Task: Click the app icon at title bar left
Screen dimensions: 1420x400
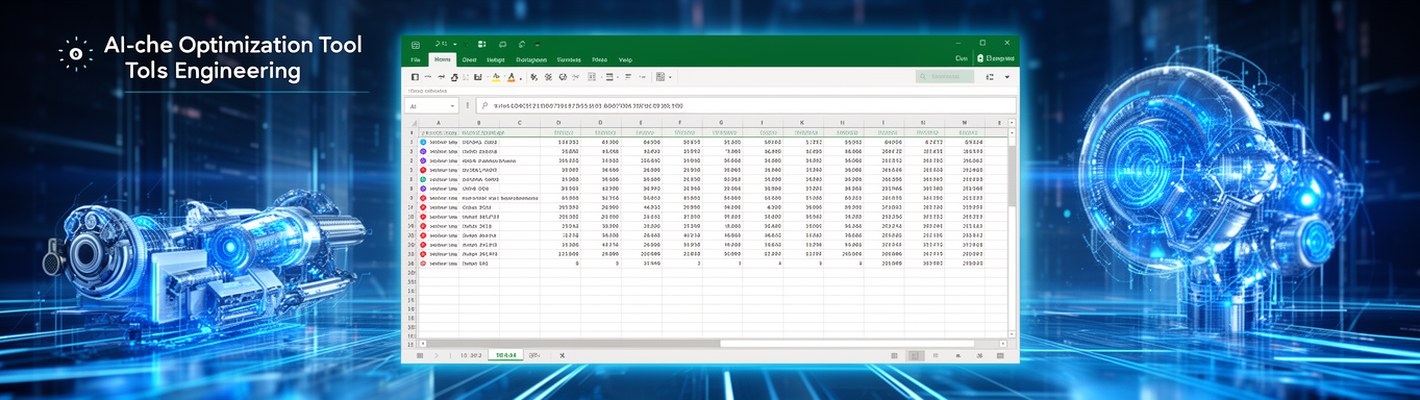Action: 415,44
